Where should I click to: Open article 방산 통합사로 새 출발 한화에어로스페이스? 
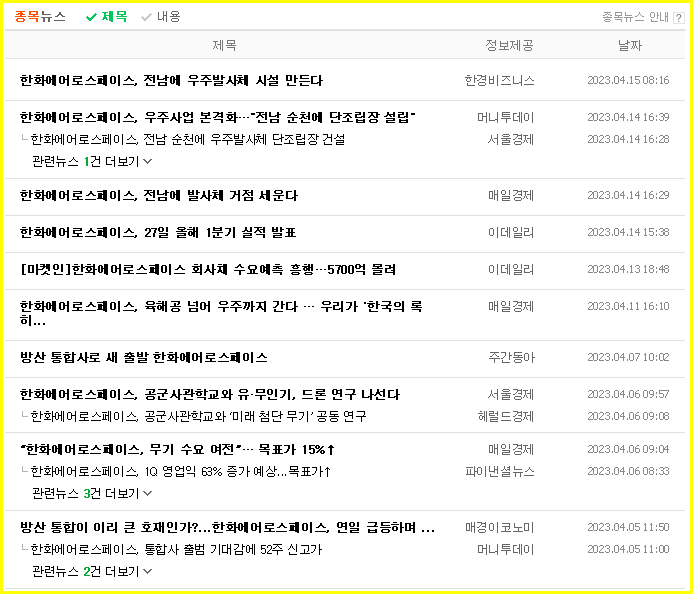tap(144, 358)
